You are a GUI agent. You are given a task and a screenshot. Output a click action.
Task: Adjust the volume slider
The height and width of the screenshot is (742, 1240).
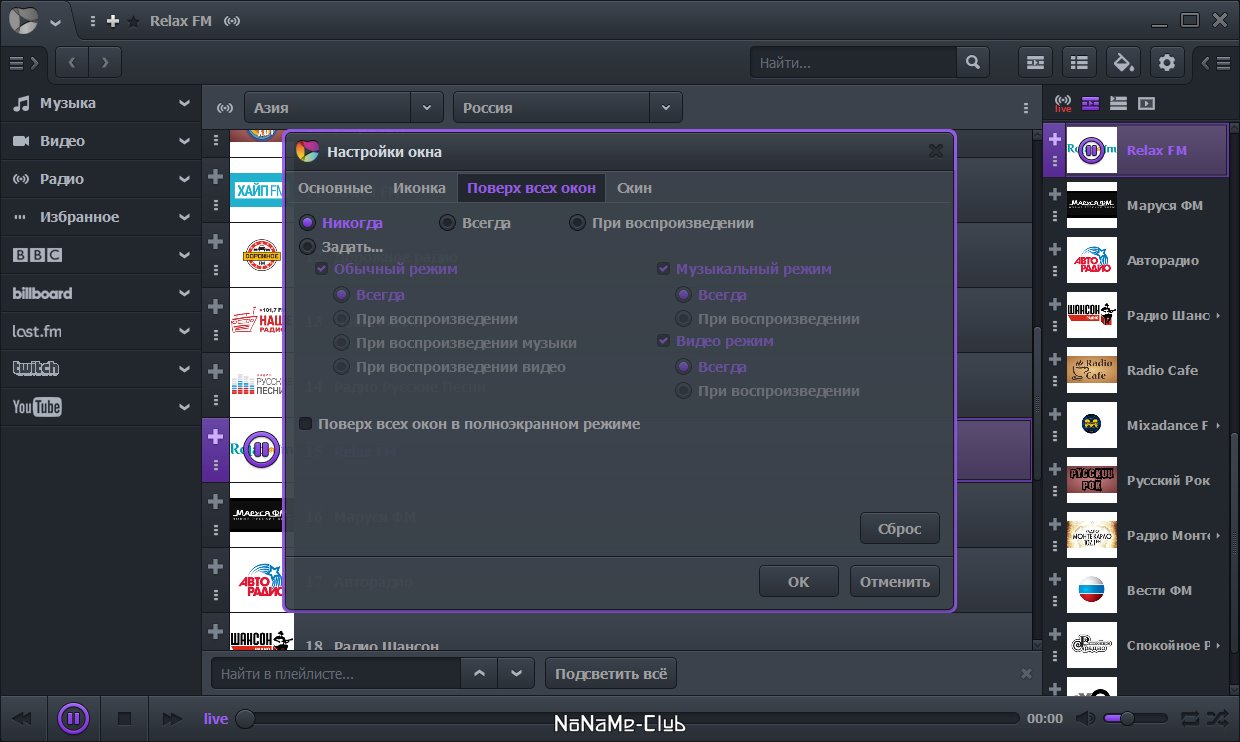point(1135,718)
